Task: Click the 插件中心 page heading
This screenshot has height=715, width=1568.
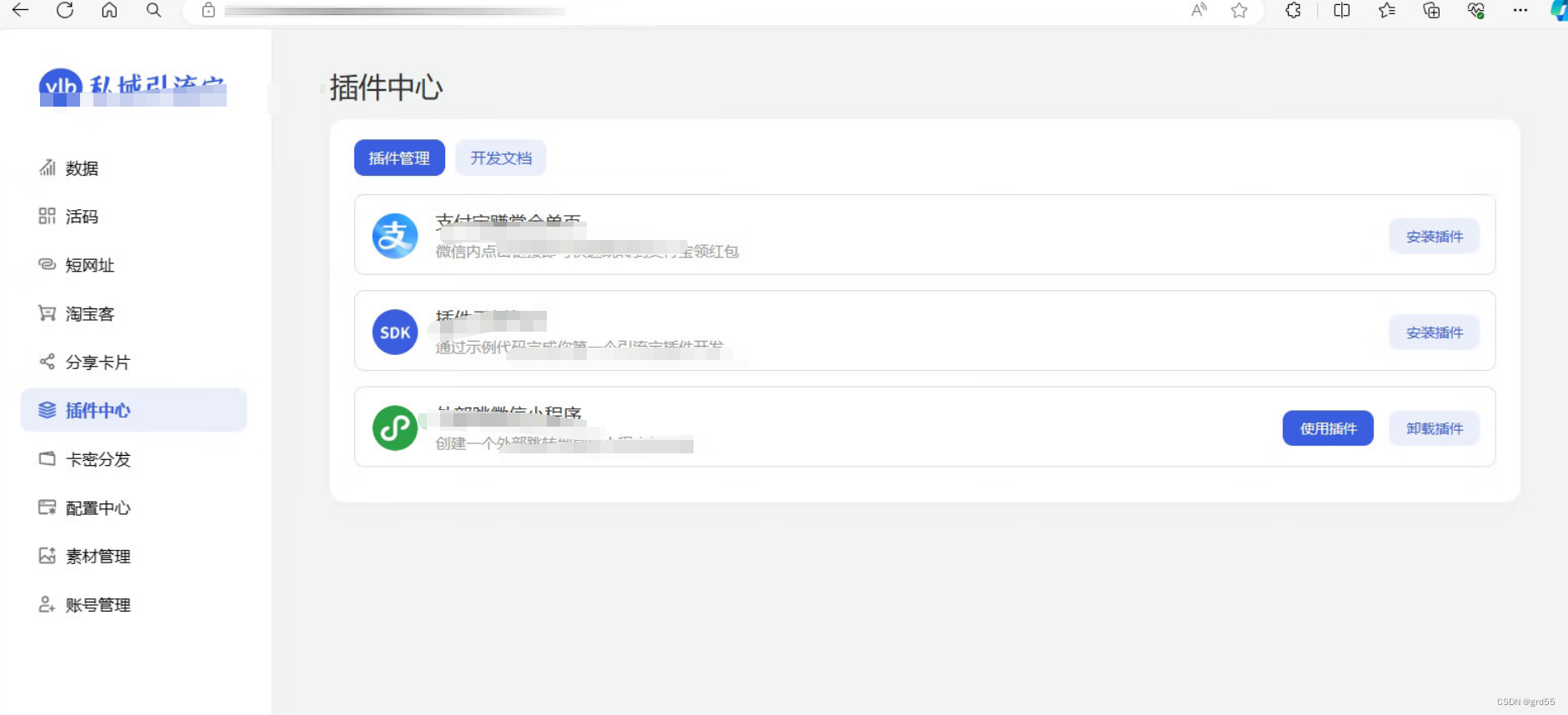Action: (x=386, y=87)
